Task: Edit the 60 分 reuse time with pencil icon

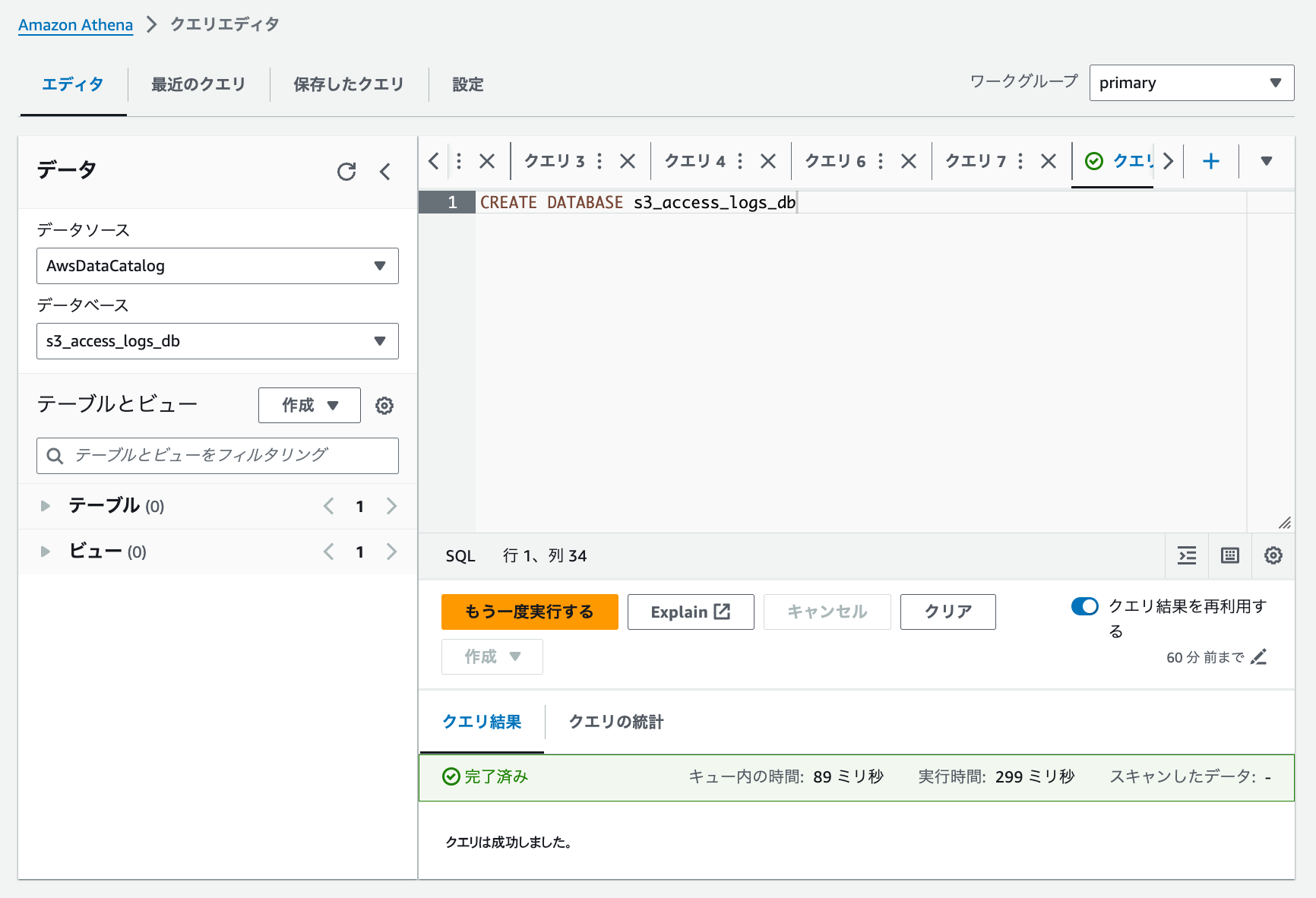Action: coord(1260,657)
